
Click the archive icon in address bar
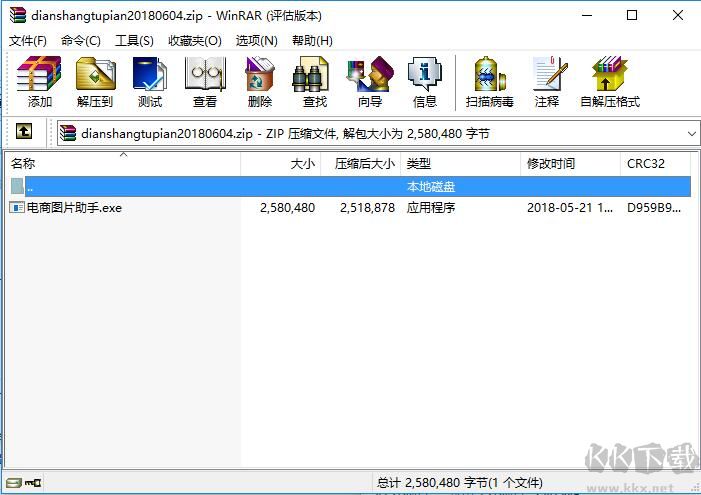point(68,133)
